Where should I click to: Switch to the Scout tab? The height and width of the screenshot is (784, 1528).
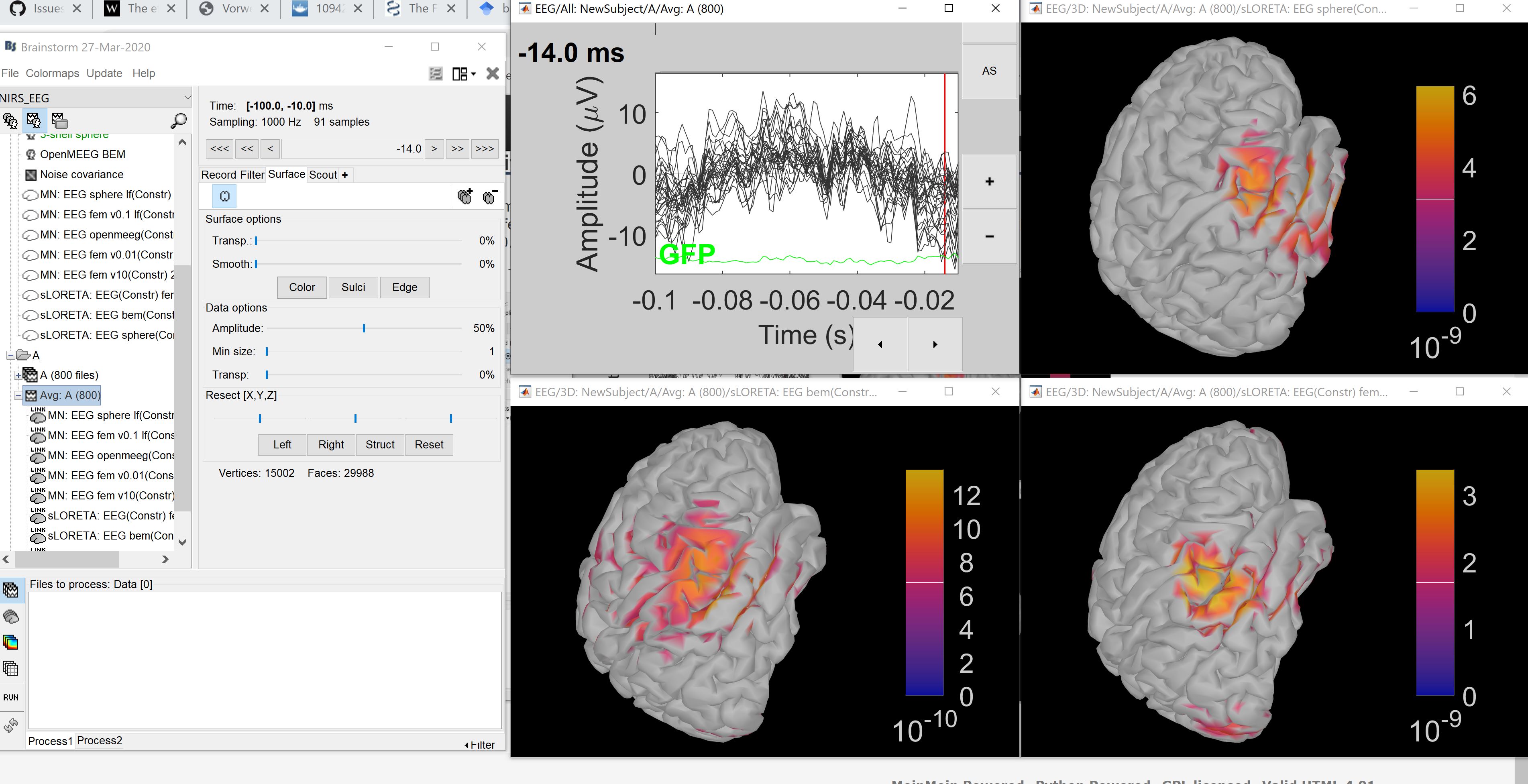(x=323, y=174)
